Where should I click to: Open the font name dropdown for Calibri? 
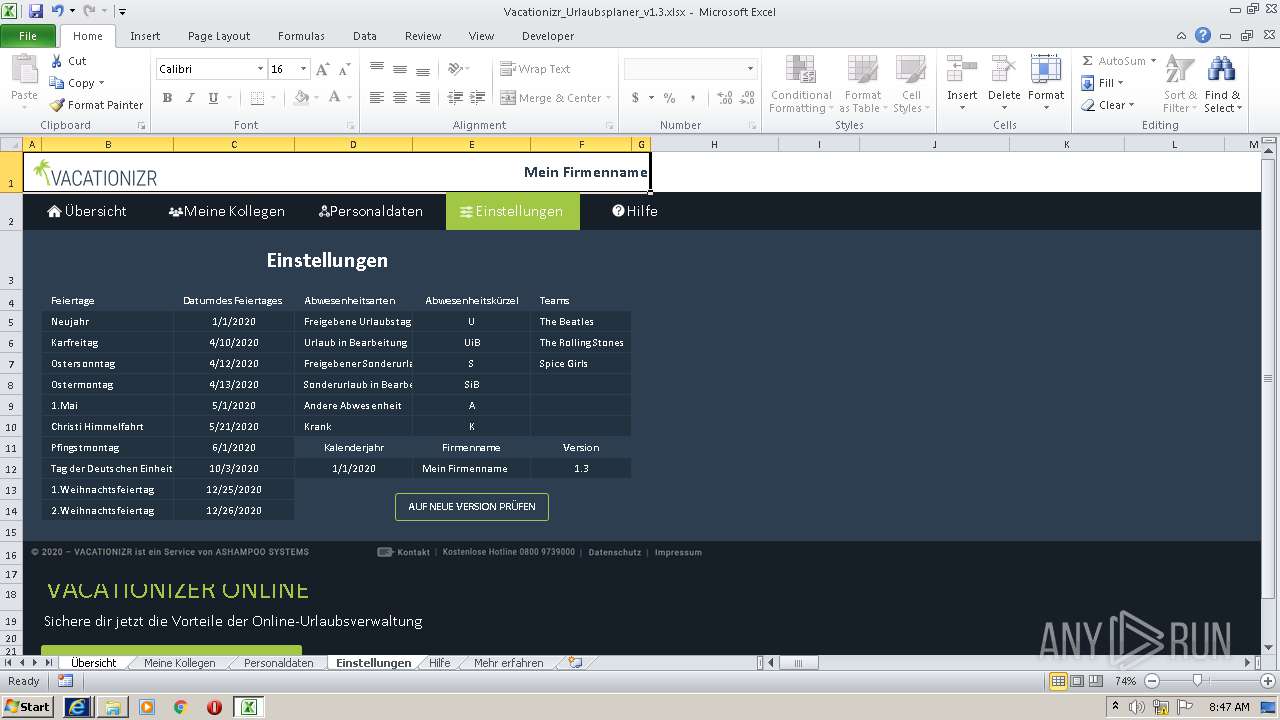click(260, 69)
